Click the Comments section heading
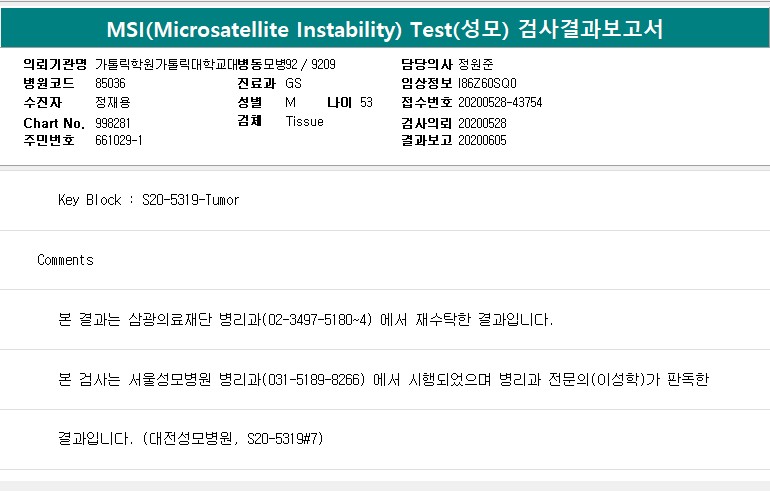 pyautogui.click(x=65, y=260)
